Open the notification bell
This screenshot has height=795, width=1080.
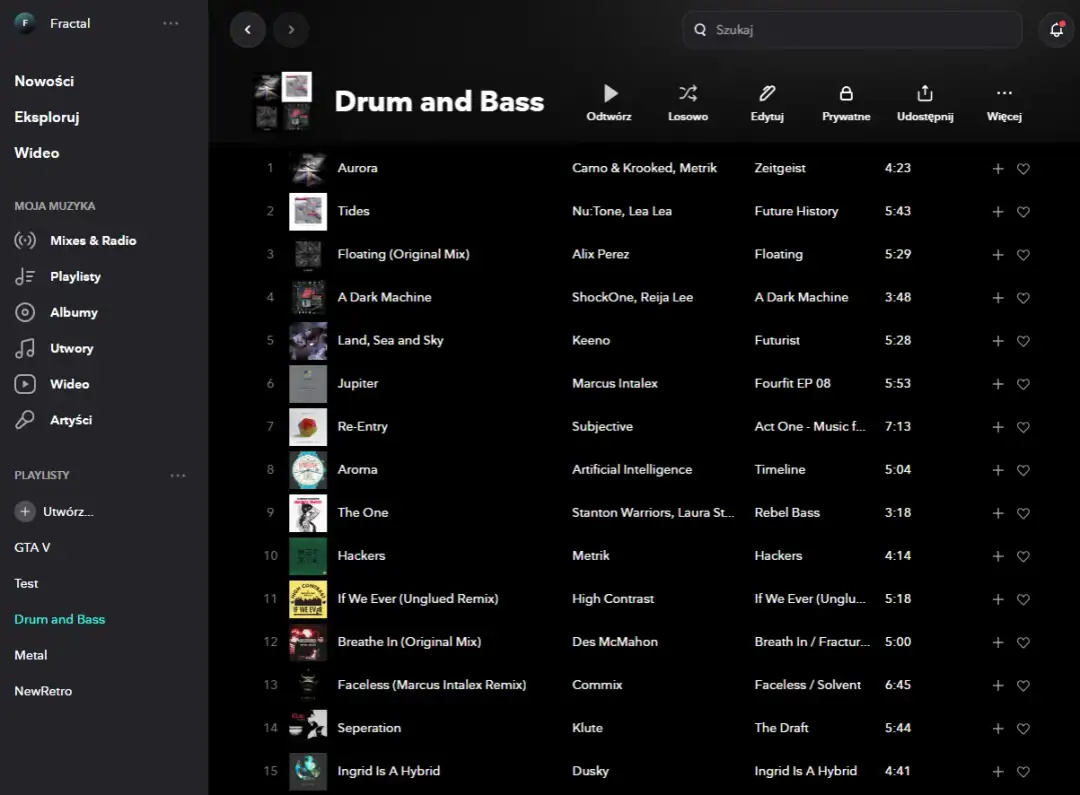coord(1055,29)
